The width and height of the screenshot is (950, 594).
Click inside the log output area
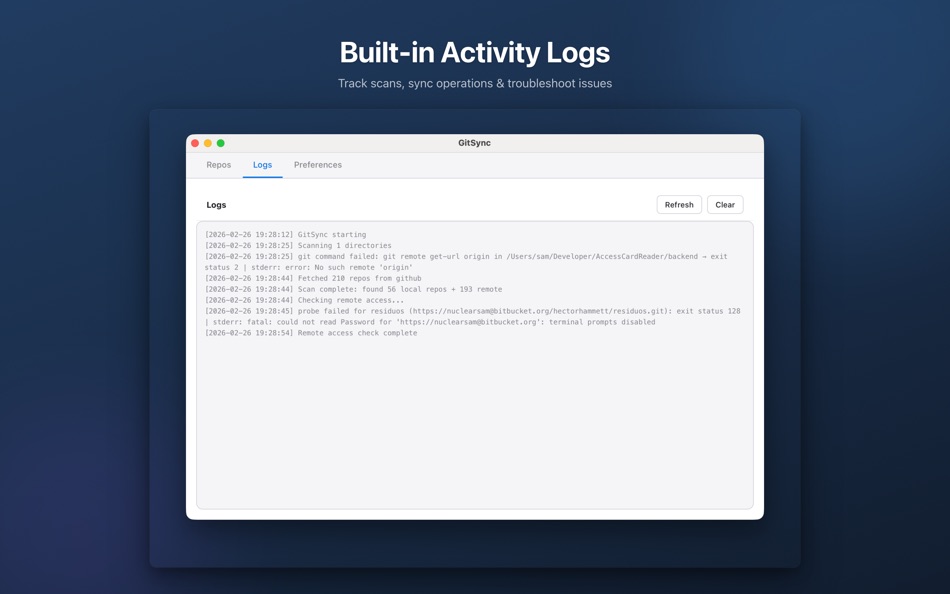tap(475, 420)
